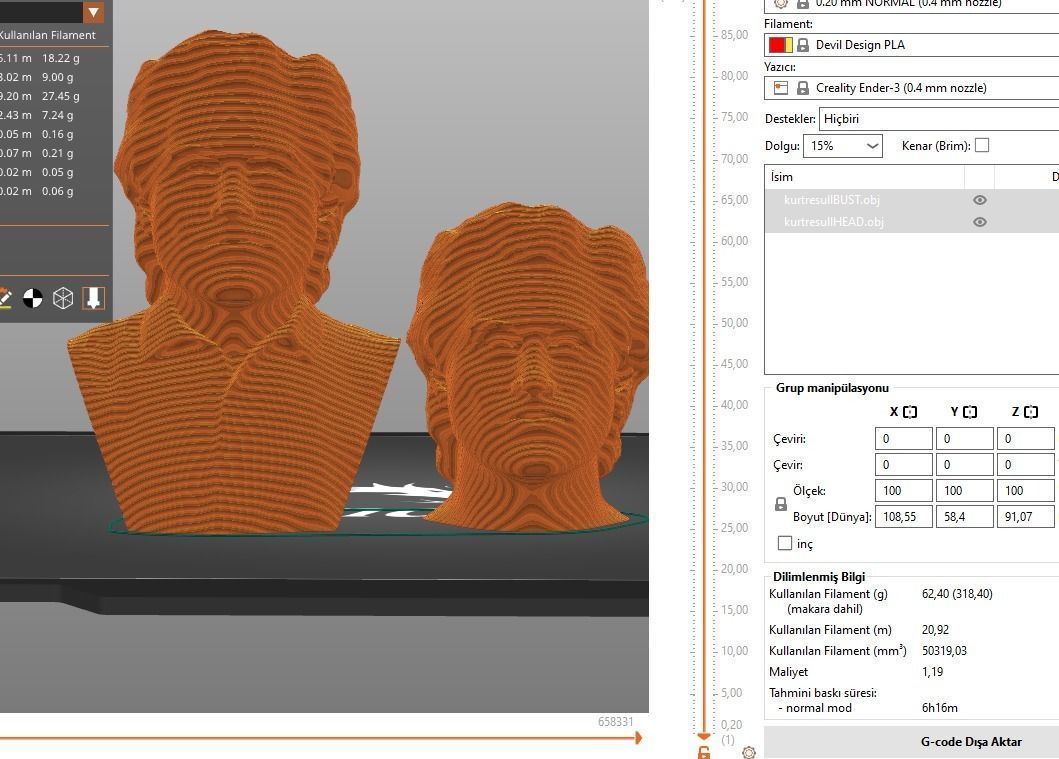Click legend value 7.24 g

pyautogui.click(x=58, y=115)
